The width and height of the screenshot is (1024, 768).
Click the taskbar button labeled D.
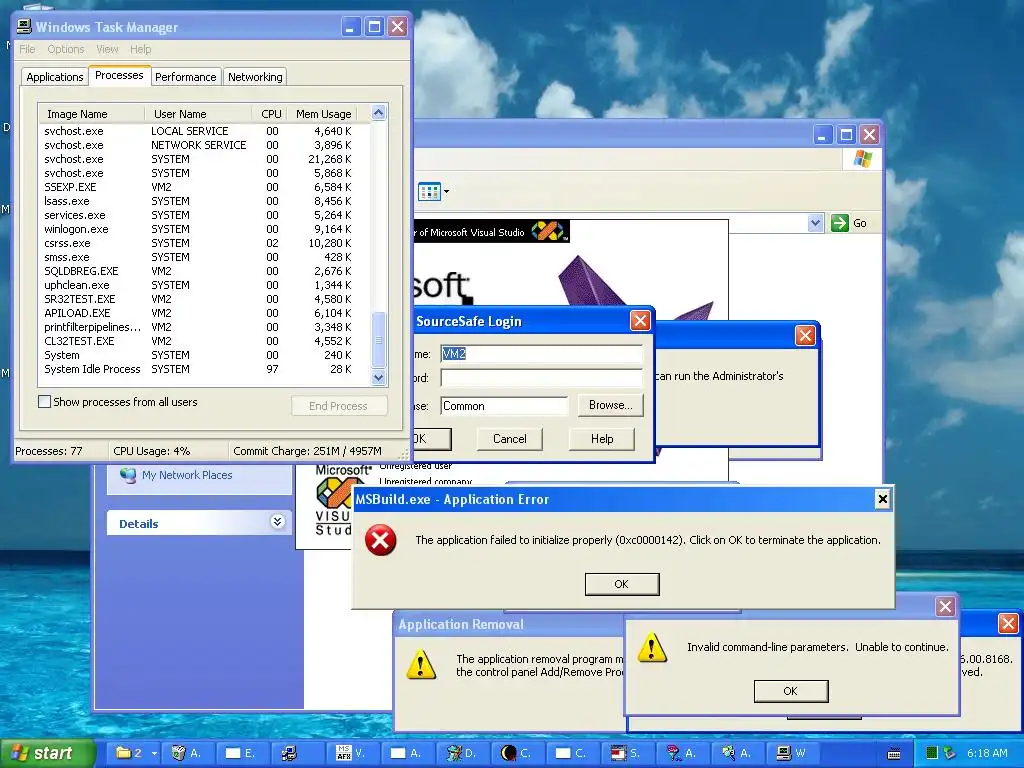point(461,753)
